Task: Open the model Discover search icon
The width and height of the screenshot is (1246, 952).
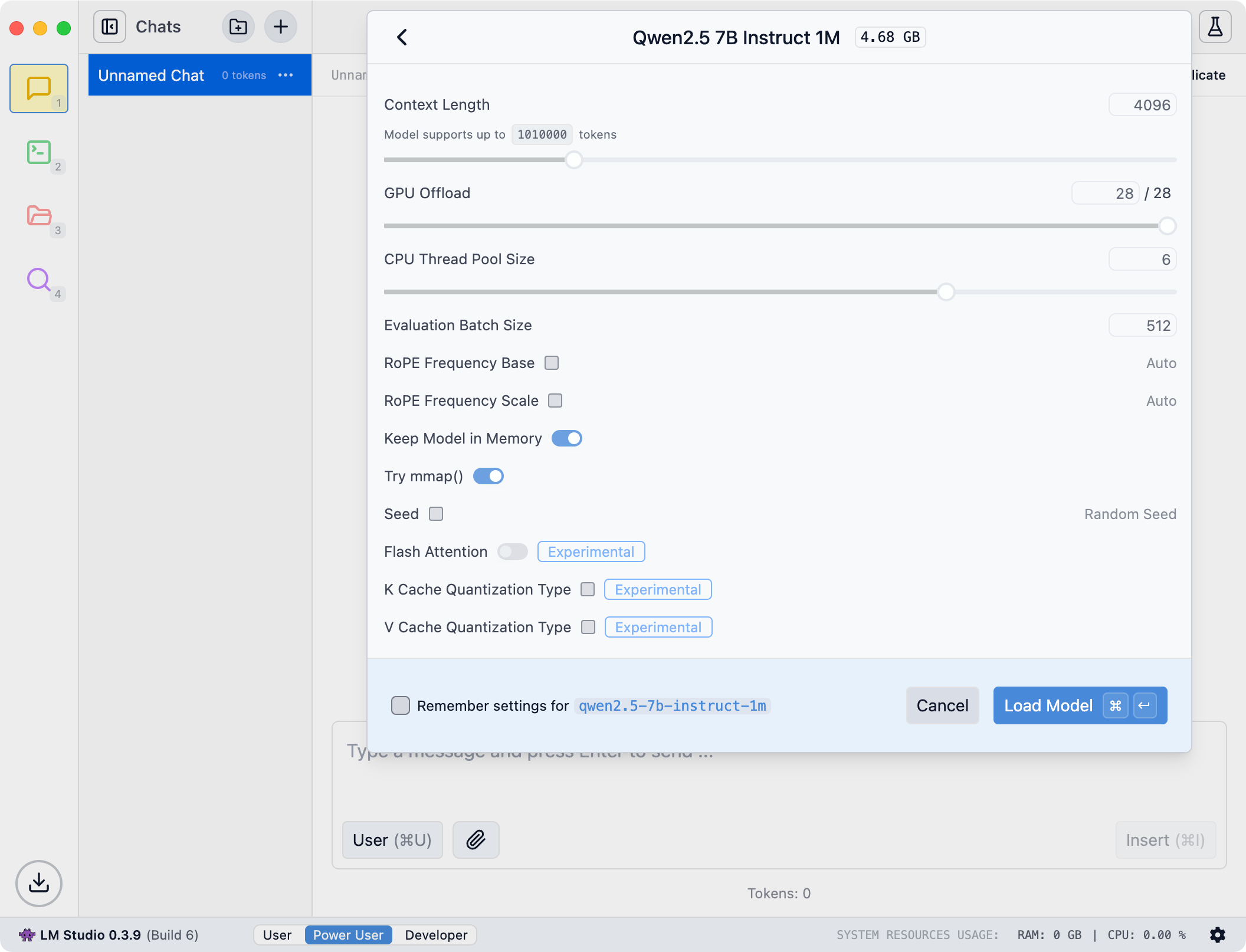Action: tap(38, 280)
